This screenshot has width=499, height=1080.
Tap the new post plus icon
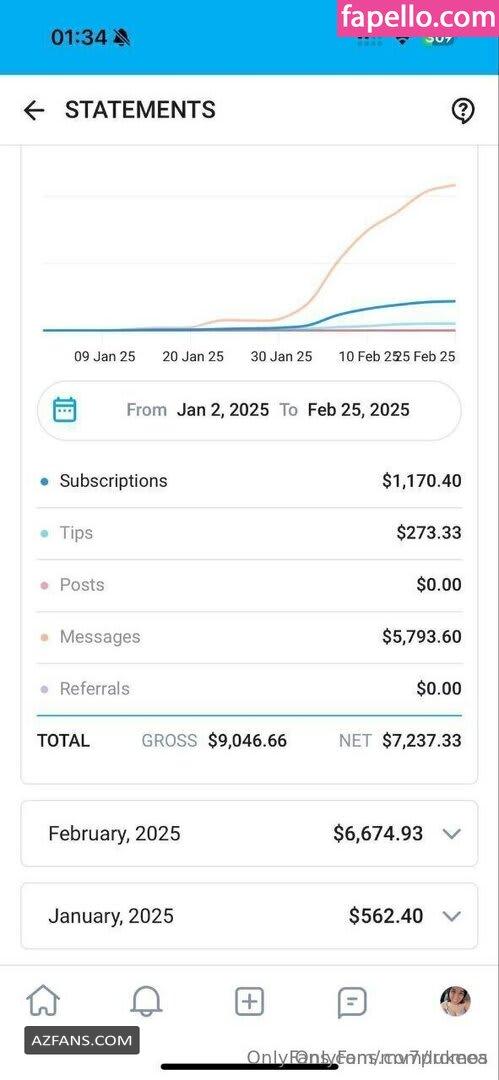pos(250,1001)
